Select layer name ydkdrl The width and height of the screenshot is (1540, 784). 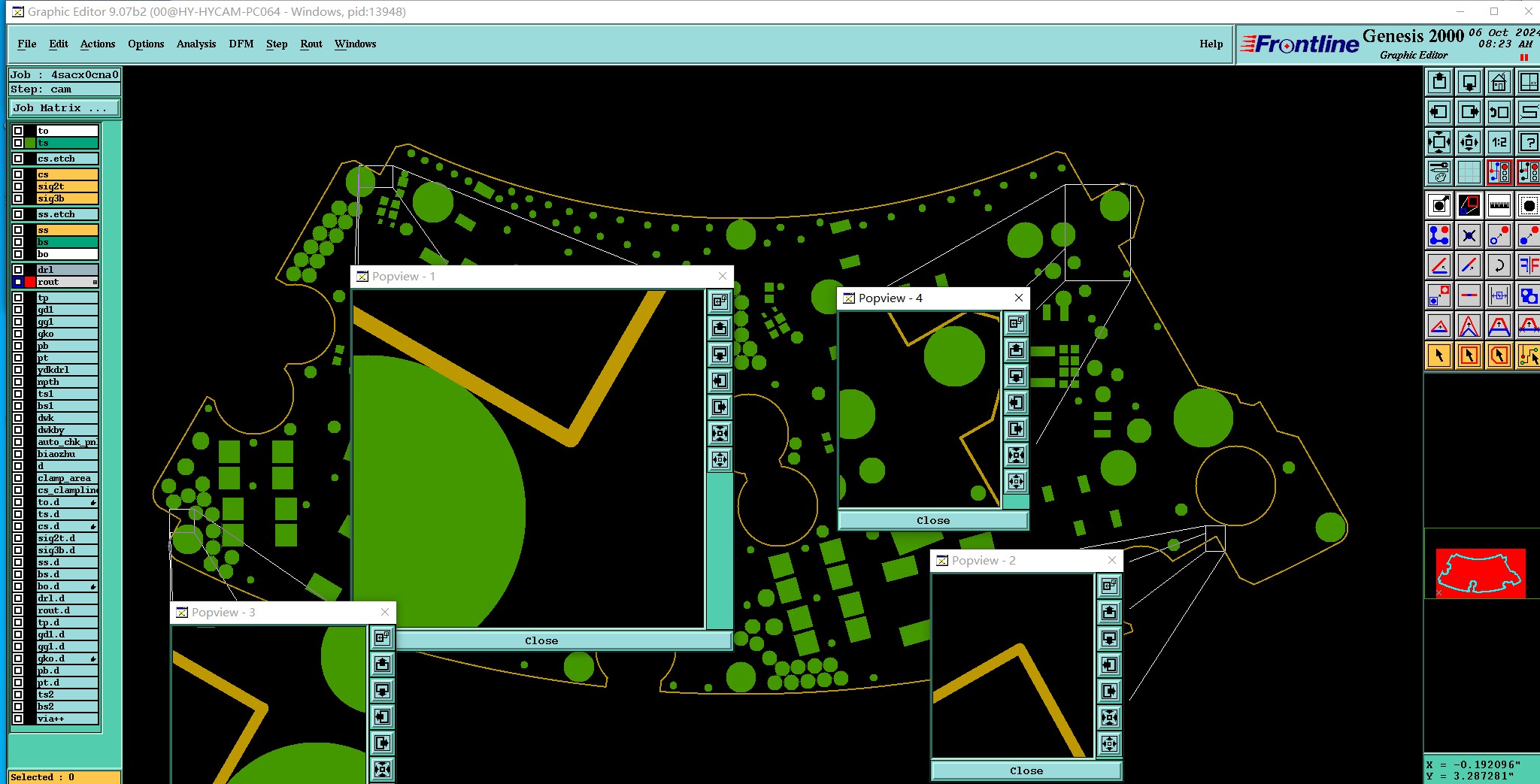click(68, 370)
